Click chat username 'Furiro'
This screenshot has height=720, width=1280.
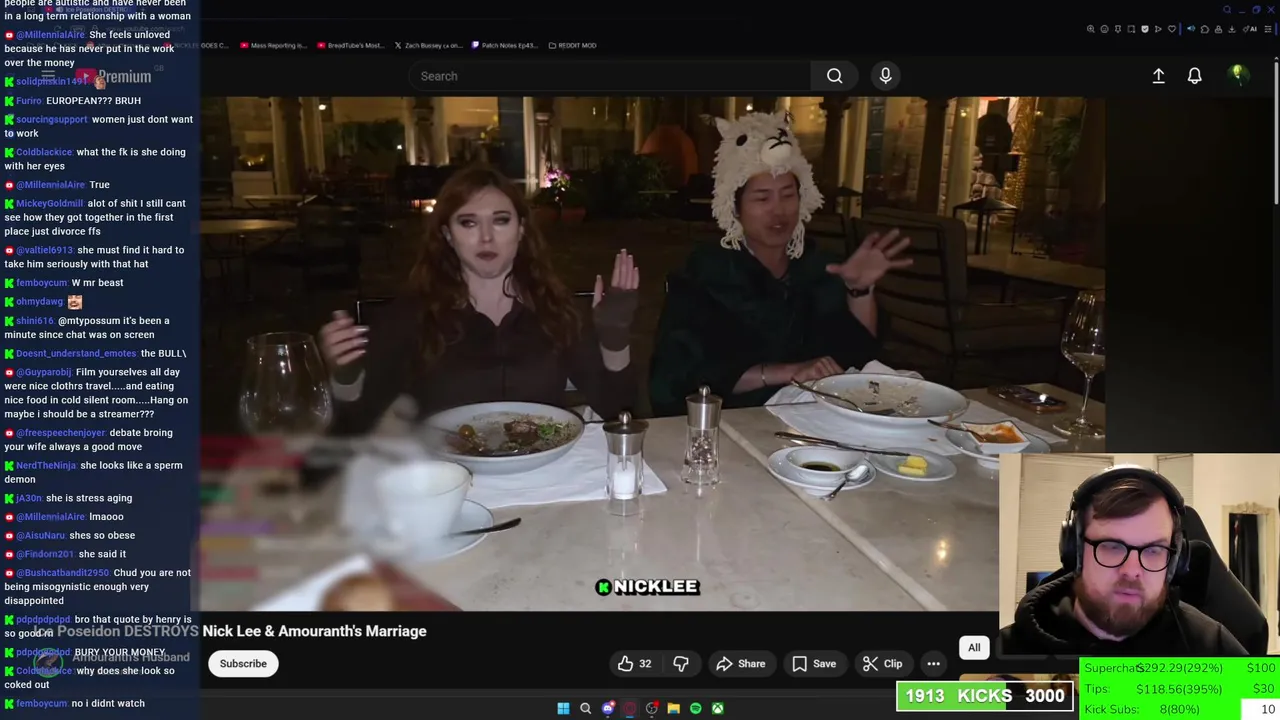tap(29, 101)
